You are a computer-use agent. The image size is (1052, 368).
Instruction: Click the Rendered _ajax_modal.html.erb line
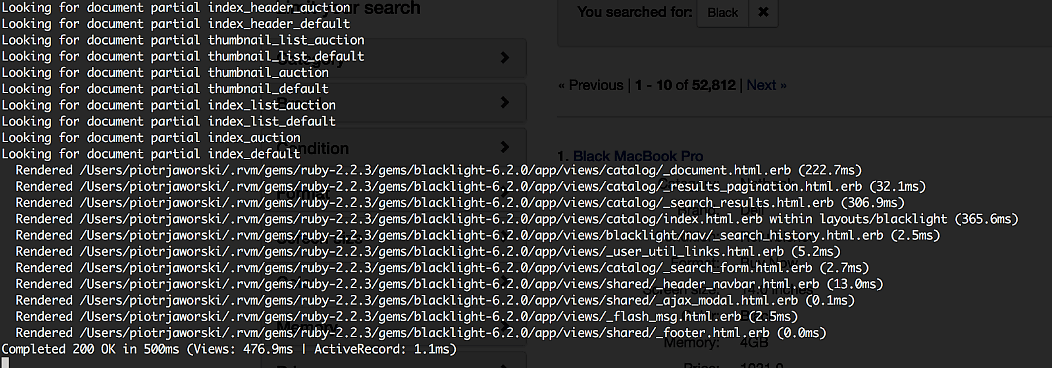(435, 300)
